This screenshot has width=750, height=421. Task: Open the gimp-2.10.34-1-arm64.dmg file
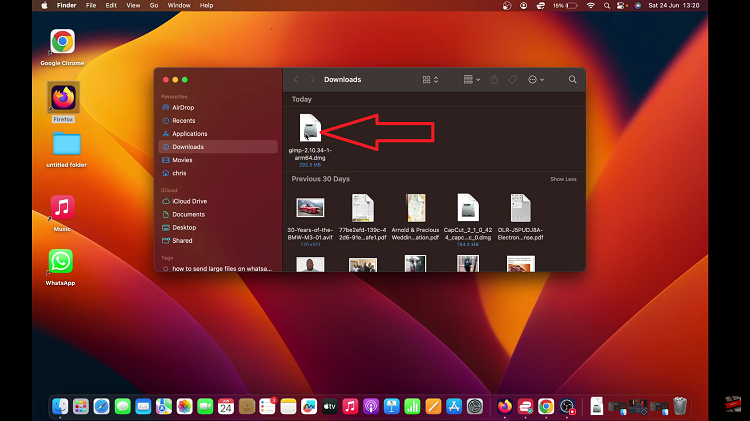[x=310, y=128]
